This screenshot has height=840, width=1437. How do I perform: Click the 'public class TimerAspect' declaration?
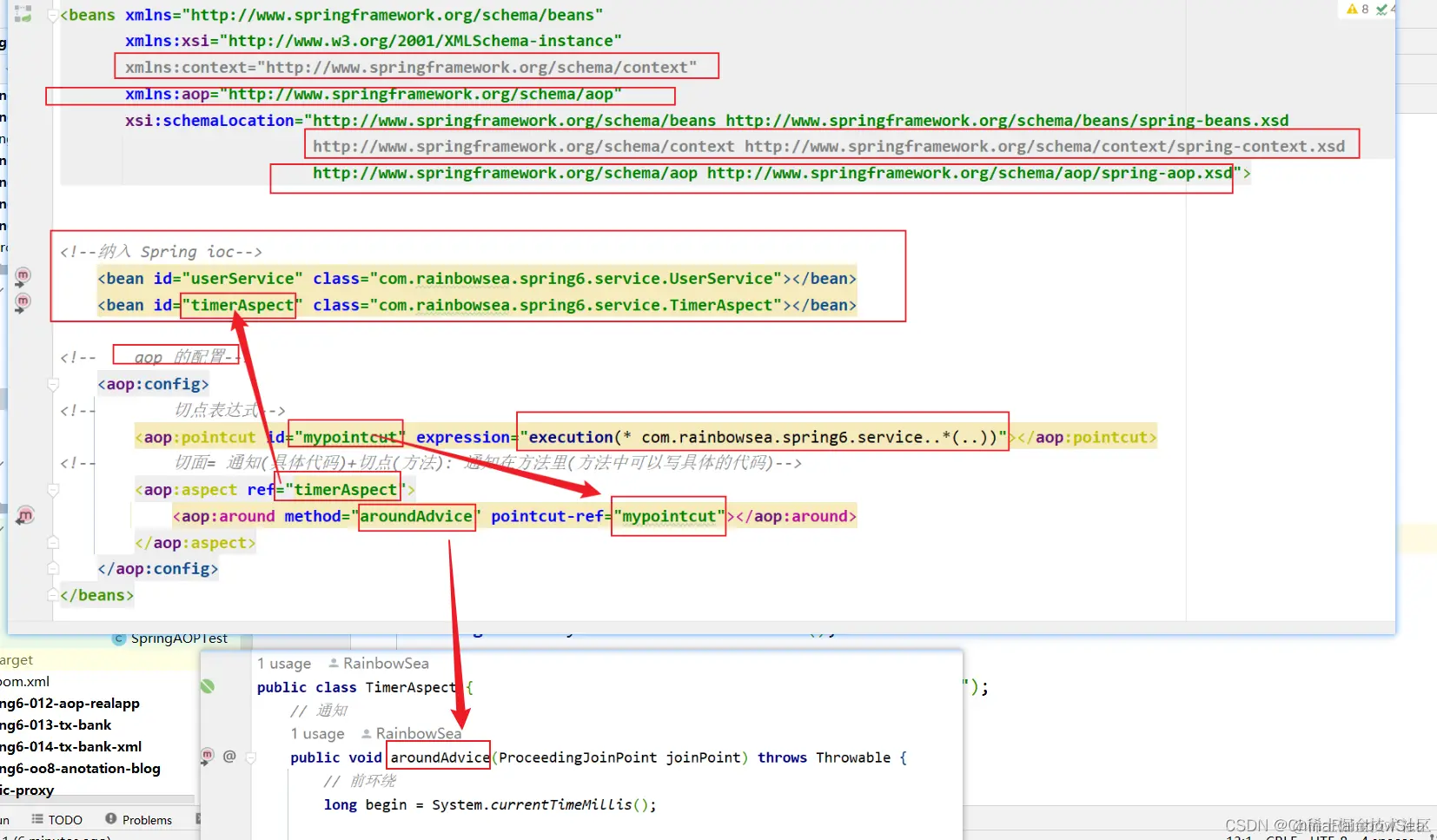pos(357,687)
